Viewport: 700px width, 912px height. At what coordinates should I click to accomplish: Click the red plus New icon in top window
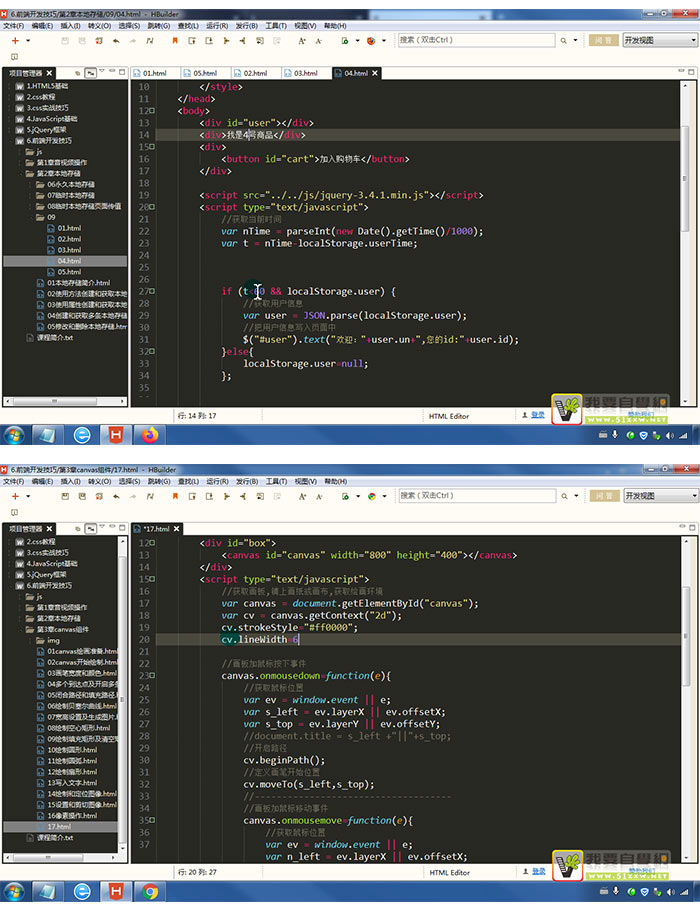click(15, 41)
